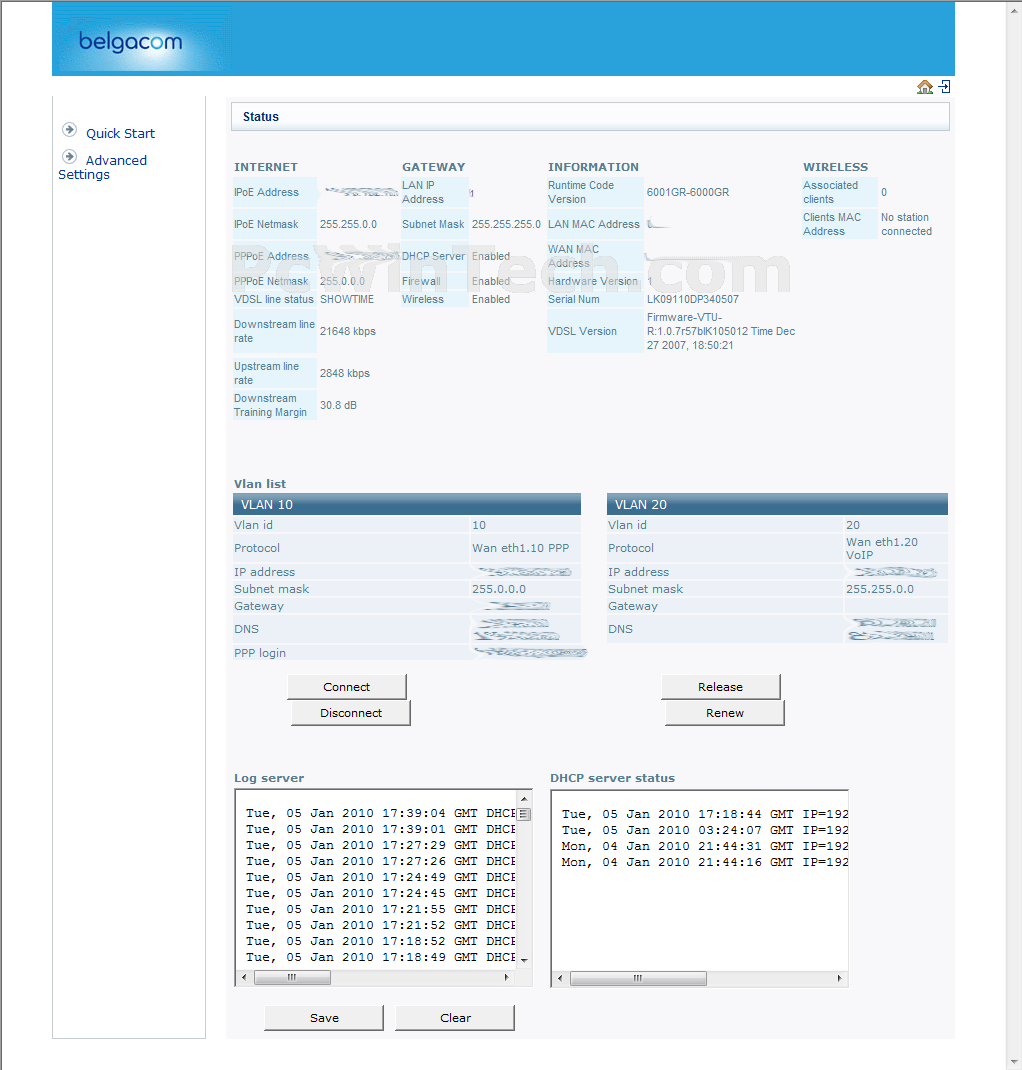Click the Associated clients label
1022x1070 pixels.
[830, 192]
